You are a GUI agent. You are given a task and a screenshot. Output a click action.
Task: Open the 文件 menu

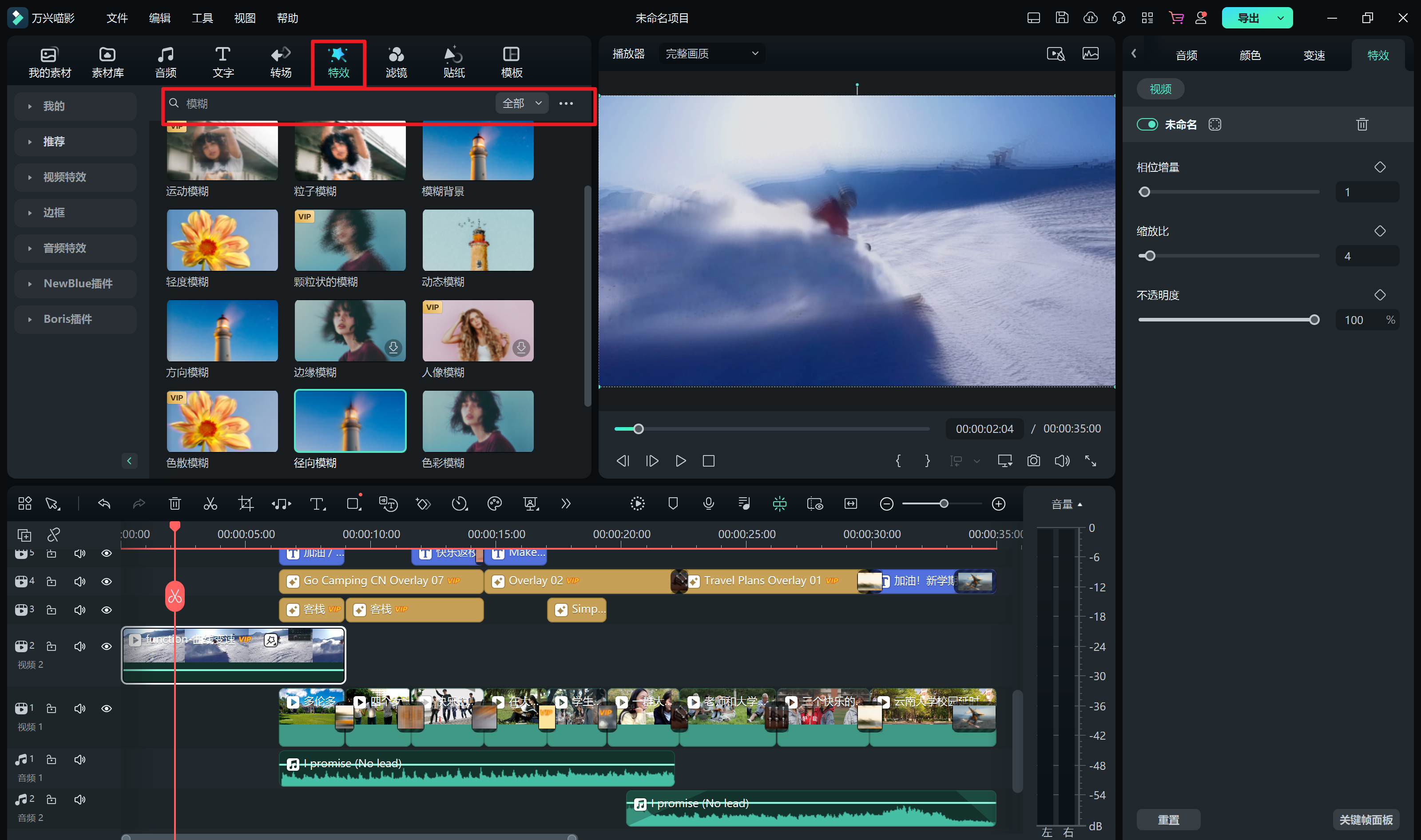(x=117, y=18)
